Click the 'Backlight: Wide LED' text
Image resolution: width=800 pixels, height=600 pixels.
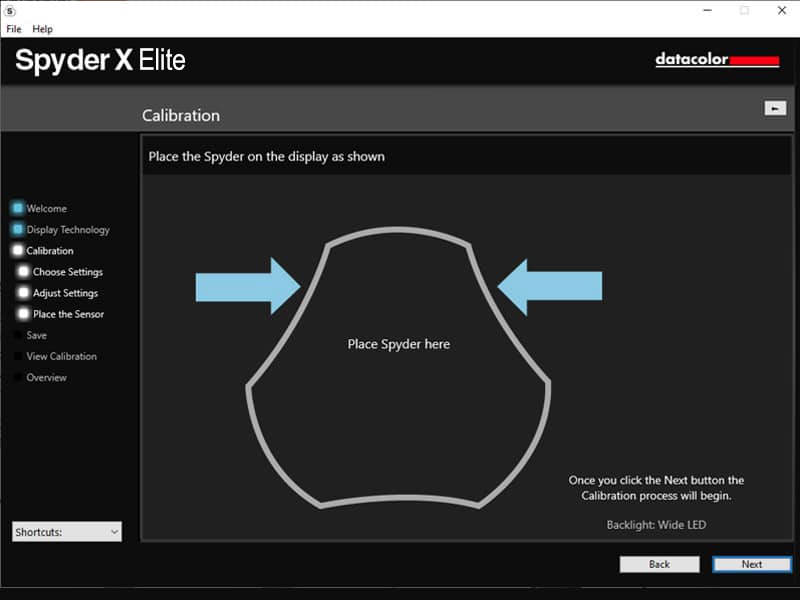click(656, 524)
